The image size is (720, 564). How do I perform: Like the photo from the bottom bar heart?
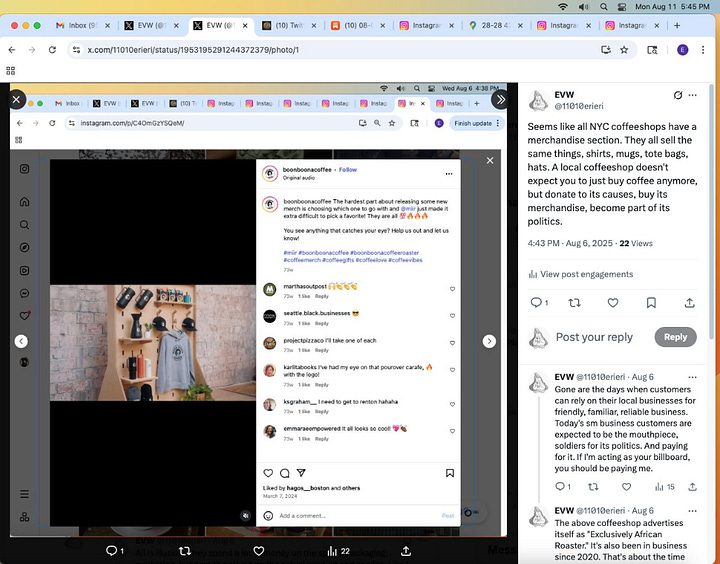259,551
